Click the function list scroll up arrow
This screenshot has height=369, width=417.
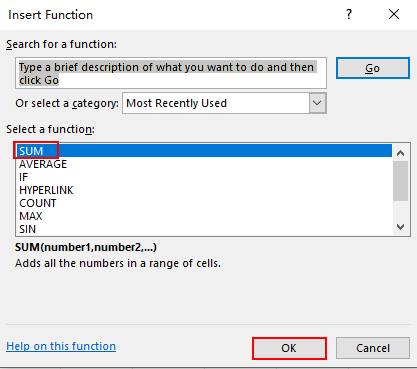[401, 153]
